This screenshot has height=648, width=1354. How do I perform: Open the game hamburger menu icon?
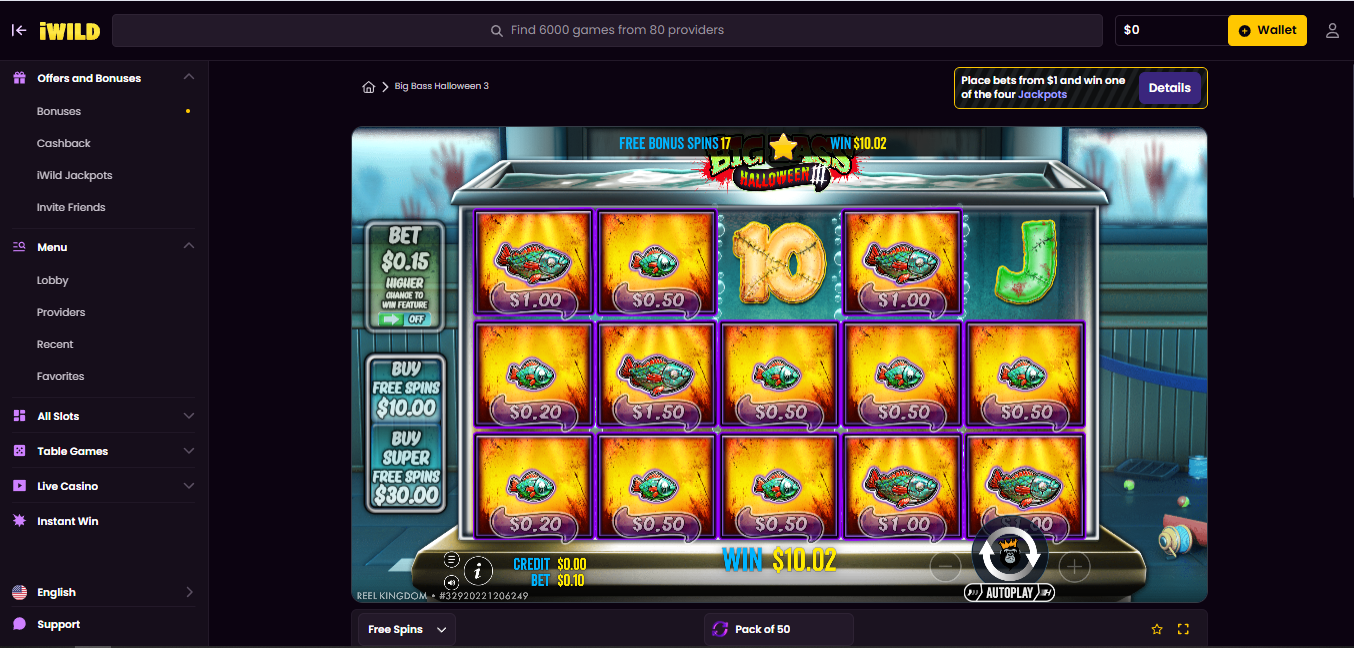tap(451, 559)
